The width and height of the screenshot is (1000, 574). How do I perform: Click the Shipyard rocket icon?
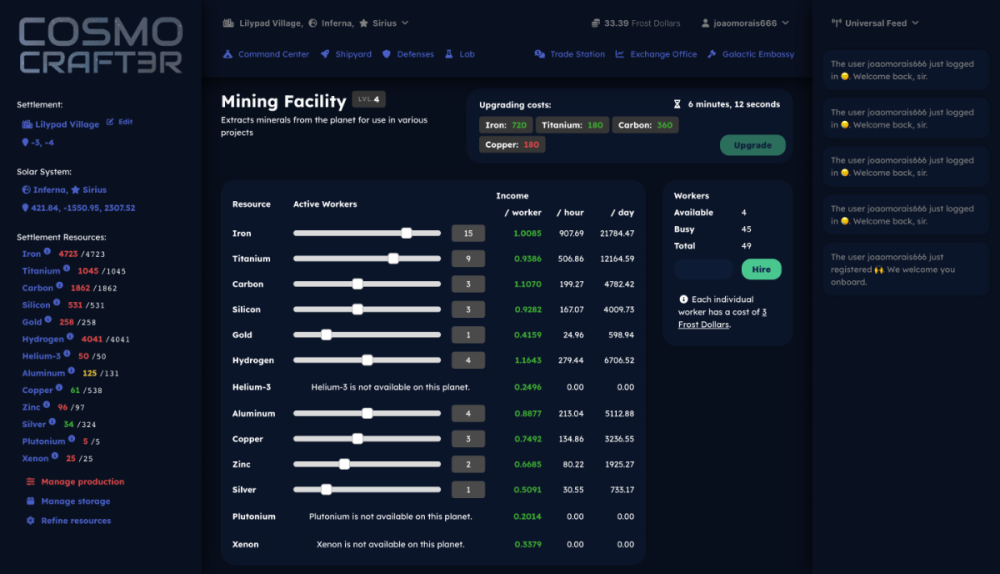325,54
